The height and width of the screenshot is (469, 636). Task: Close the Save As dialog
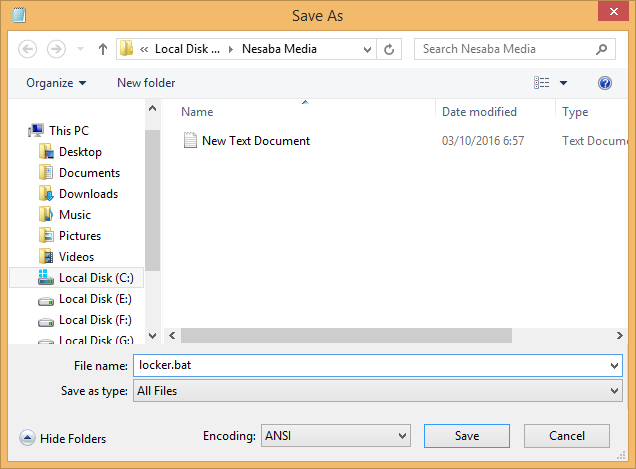(x=613, y=11)
